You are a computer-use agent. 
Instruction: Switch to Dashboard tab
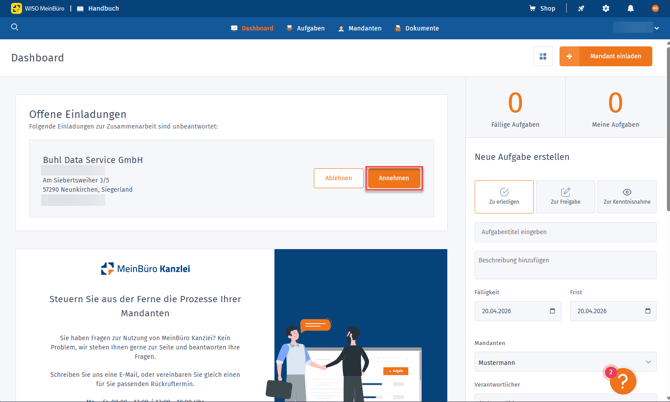tap(252, 28)
